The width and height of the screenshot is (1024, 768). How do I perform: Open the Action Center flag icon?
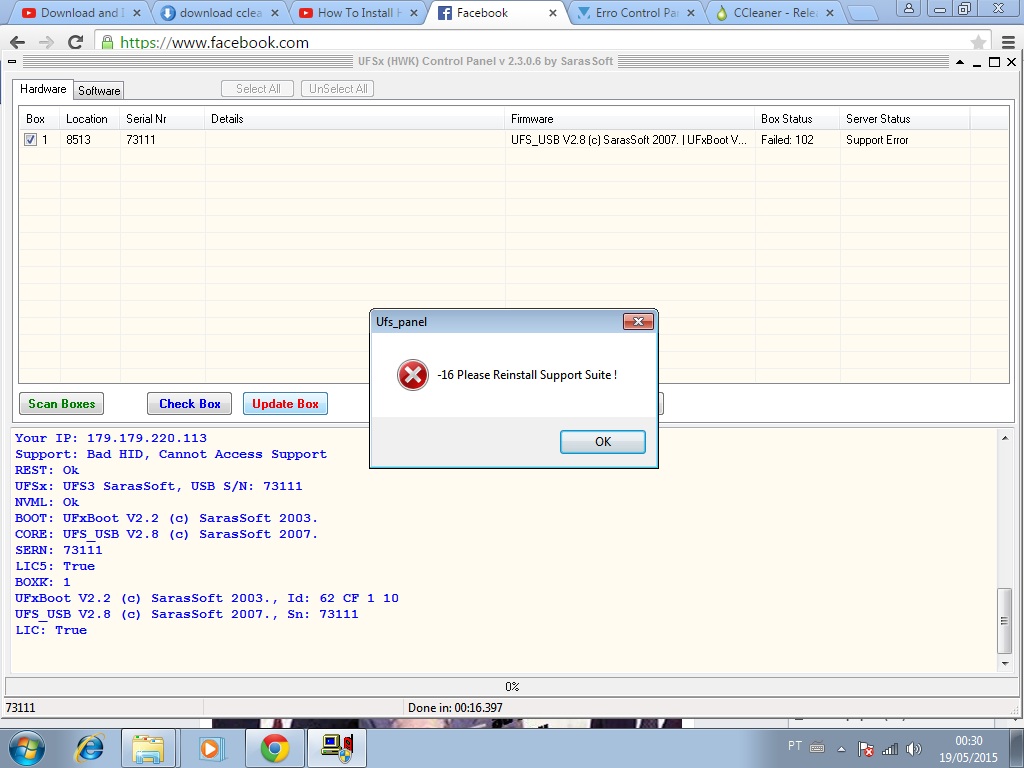pyautogui.click(x=866, y=749)
